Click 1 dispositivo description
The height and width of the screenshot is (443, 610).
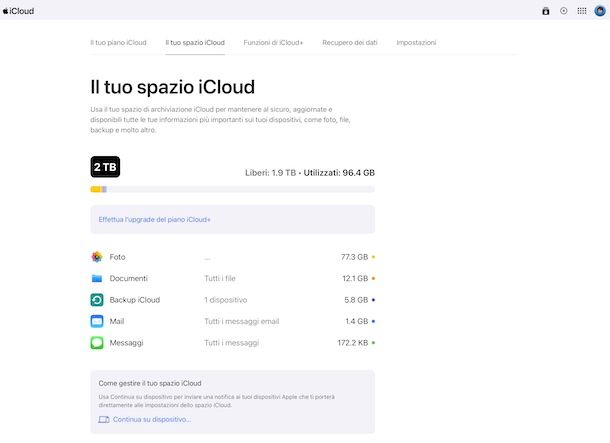pos(226,300)
